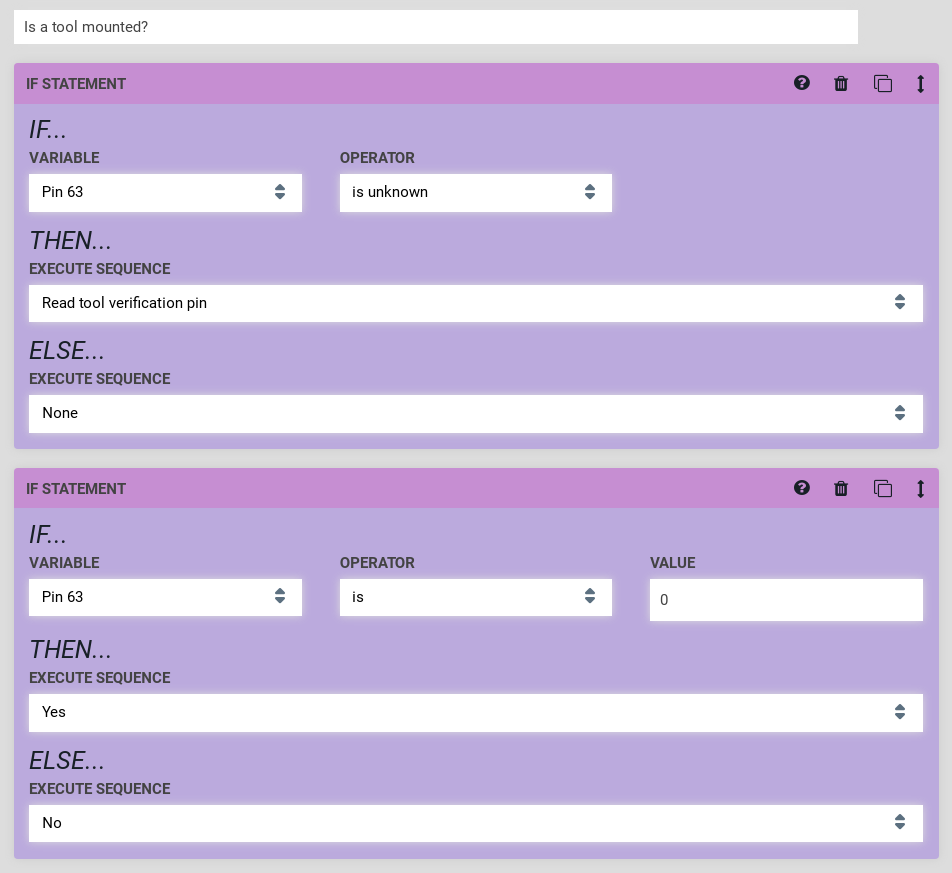
Task: Open help for the second IF statement
Action: point(802,488)
